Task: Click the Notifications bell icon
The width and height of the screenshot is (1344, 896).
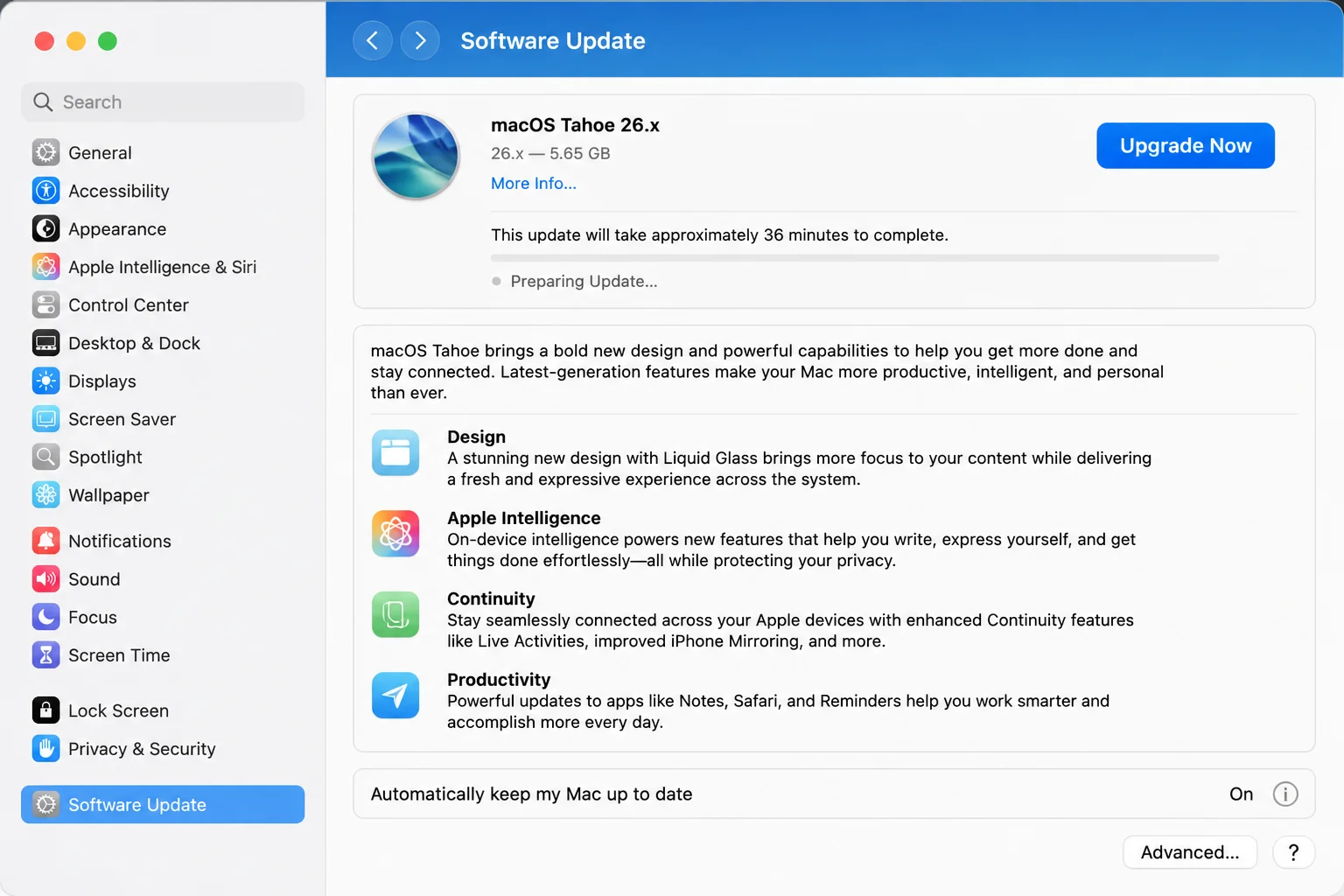Action: tap(46, 541)
